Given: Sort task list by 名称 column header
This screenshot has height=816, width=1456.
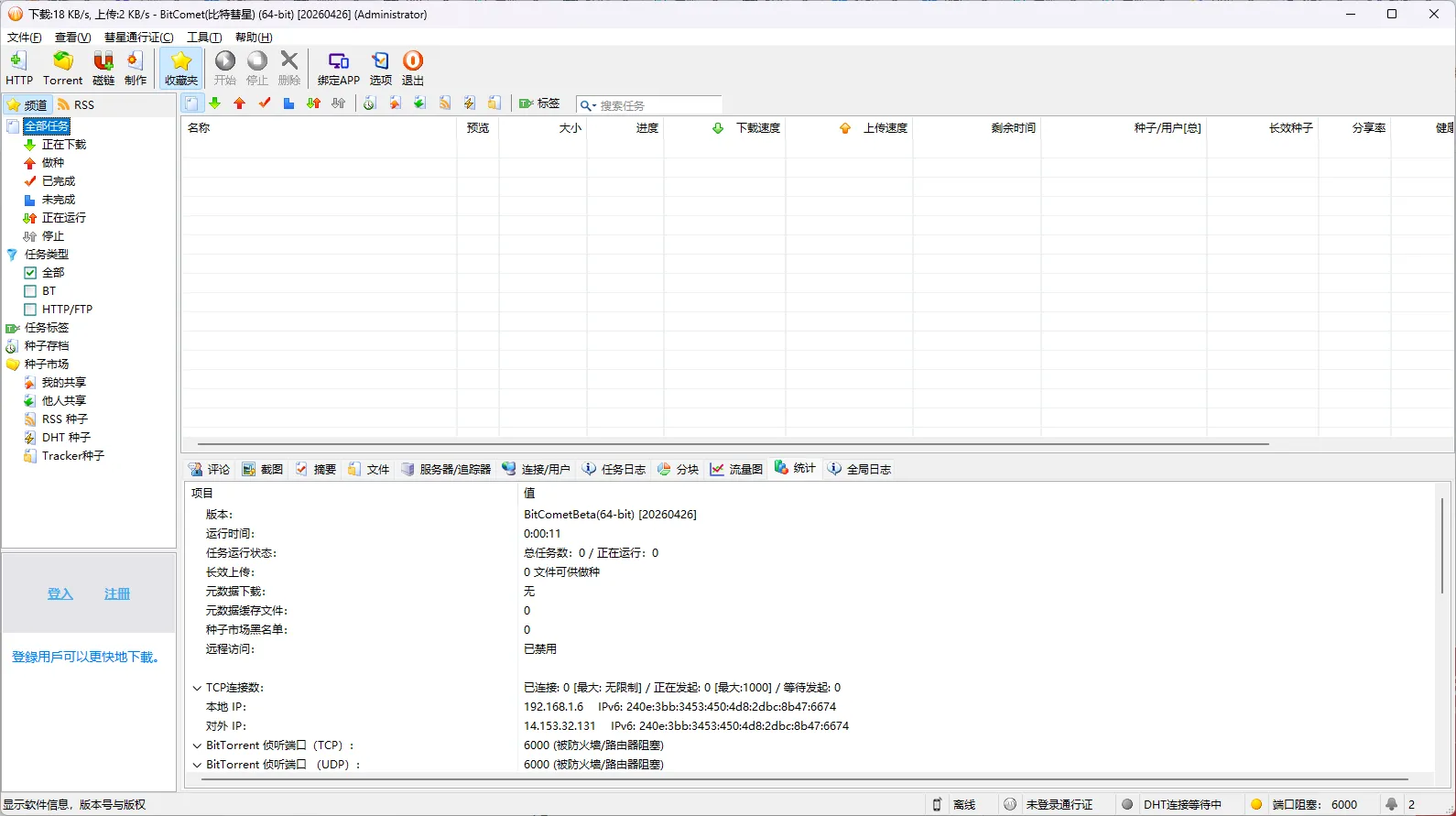Looking at the screenshot, I should click(x=319, y=128).
